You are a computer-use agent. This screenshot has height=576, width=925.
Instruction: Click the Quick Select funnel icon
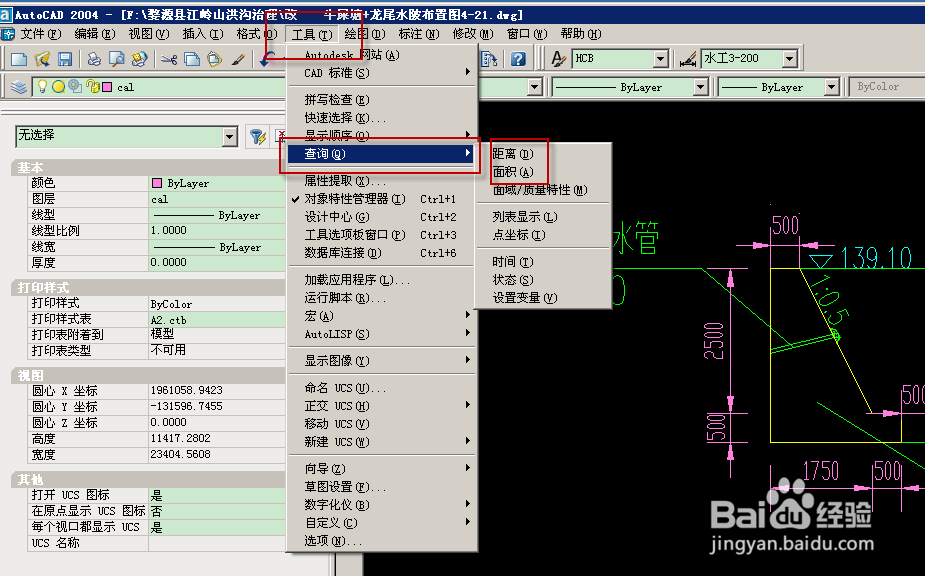coord(257,137)
